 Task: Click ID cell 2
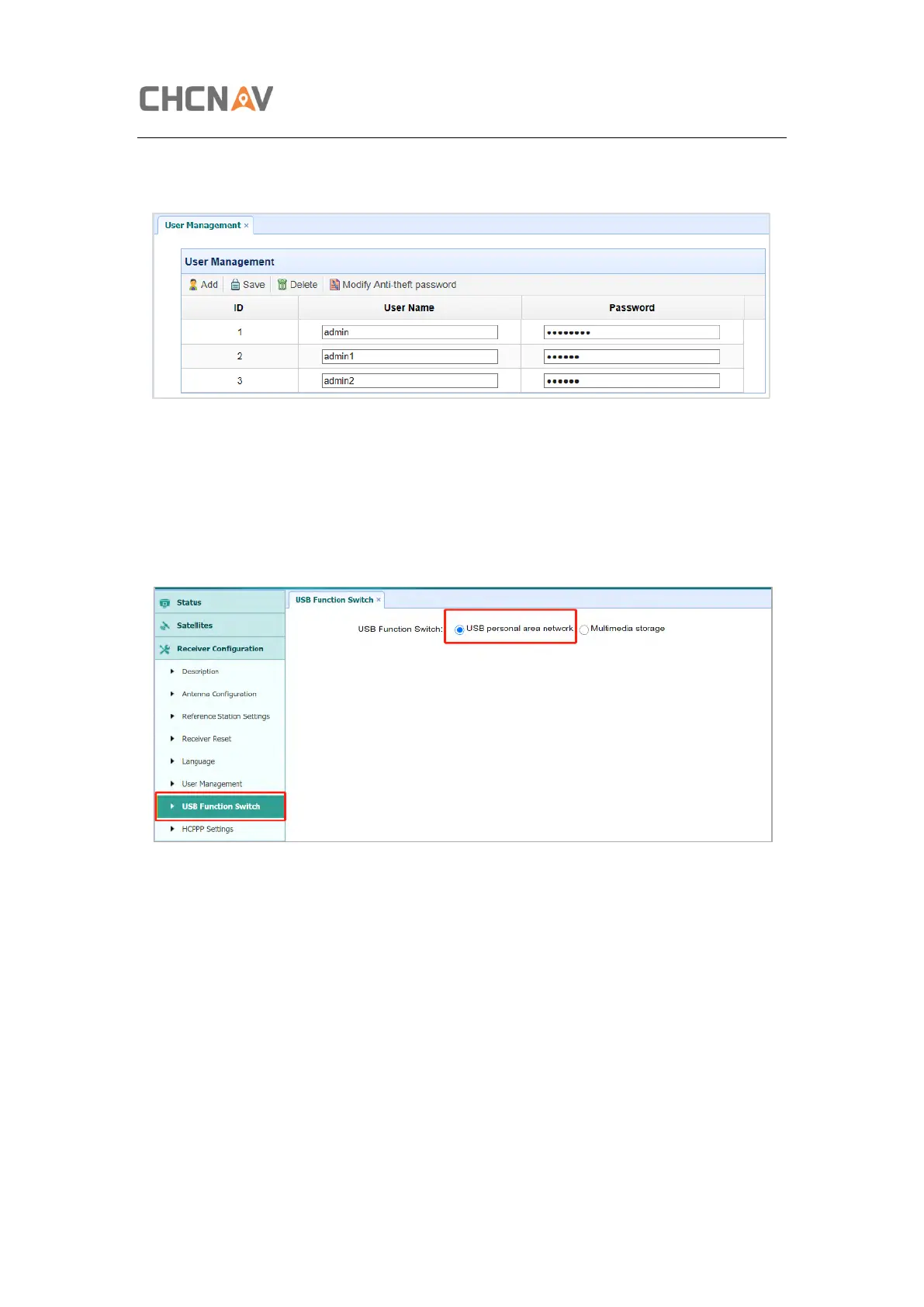coord(240,356)
